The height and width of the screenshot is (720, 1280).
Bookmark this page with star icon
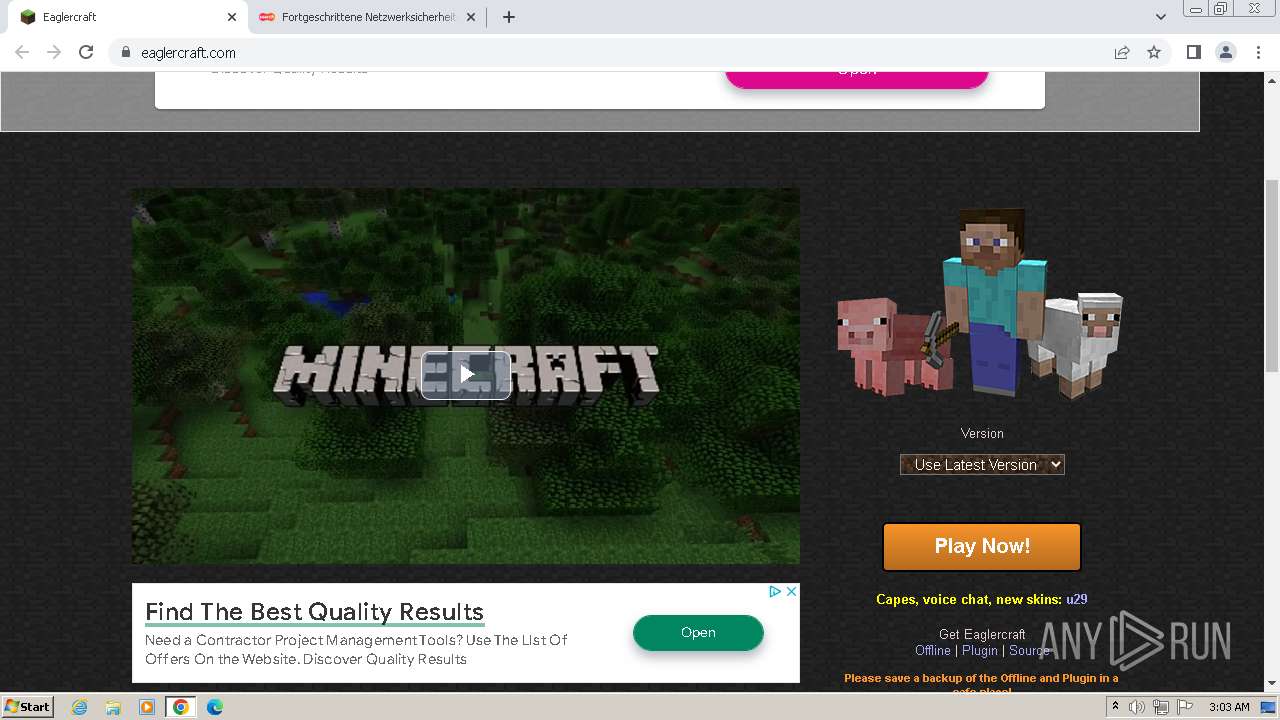[x=1154, y=52]
